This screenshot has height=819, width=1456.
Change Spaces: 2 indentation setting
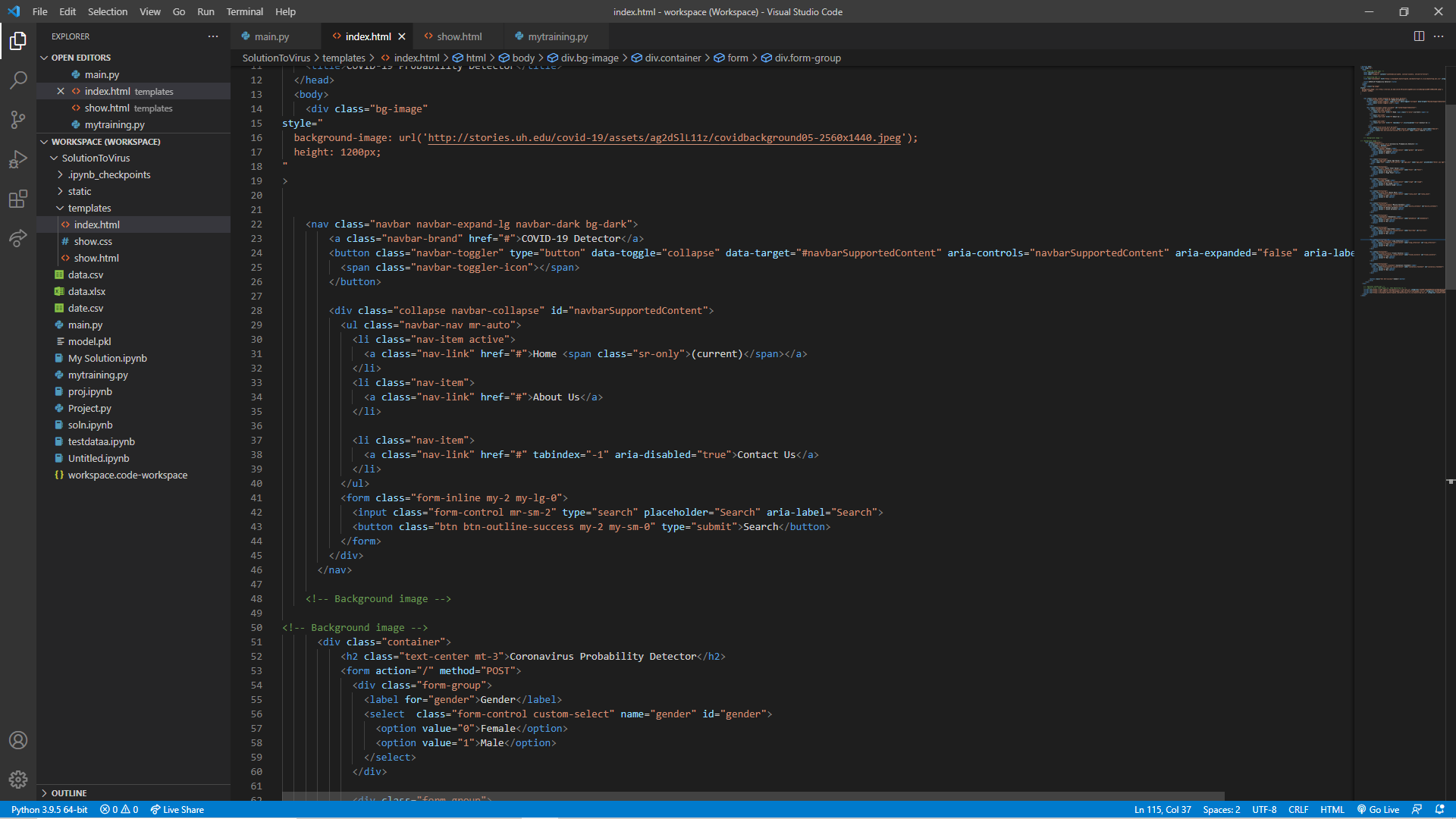point(1221,809)
